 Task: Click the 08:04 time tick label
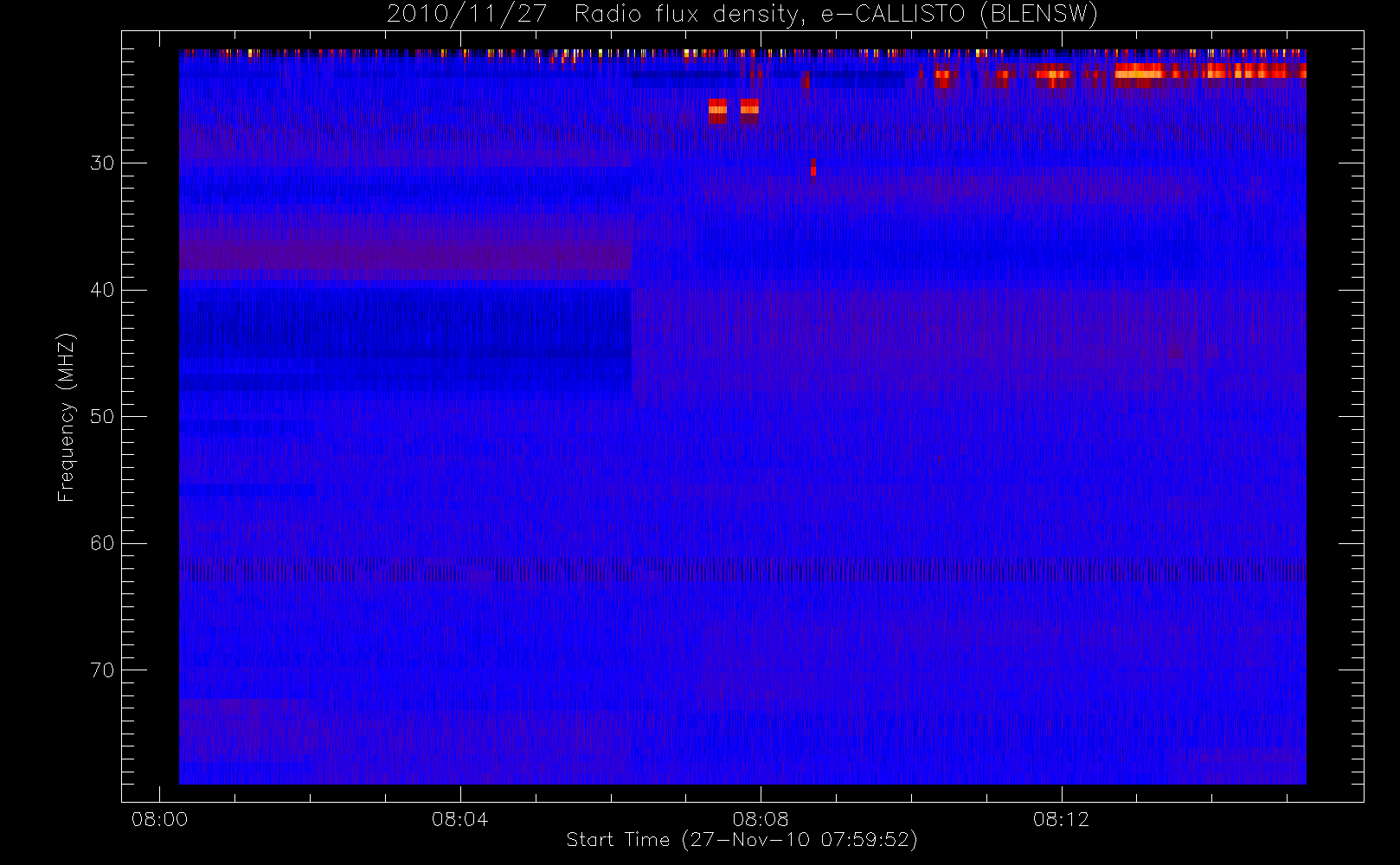click(x=459, y=819)
